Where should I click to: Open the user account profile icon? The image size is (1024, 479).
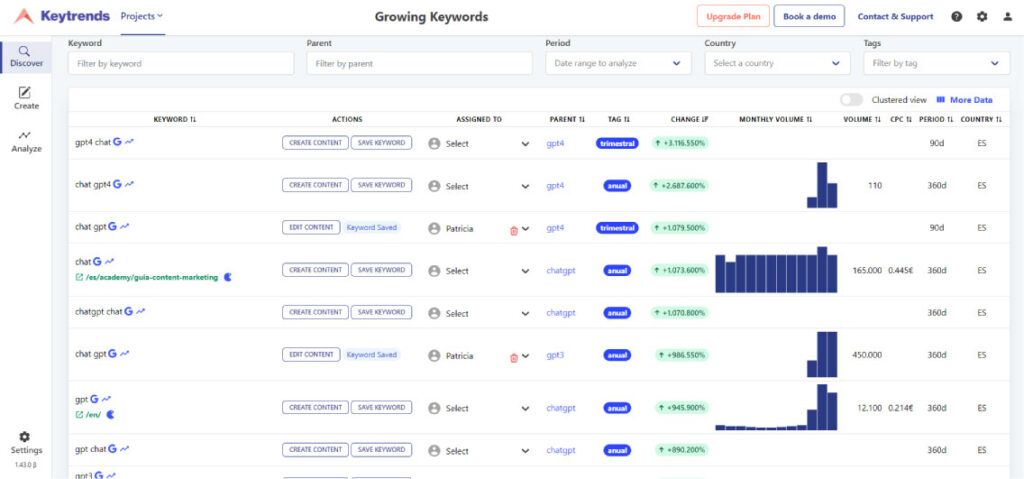click(x=1008, y=17)
